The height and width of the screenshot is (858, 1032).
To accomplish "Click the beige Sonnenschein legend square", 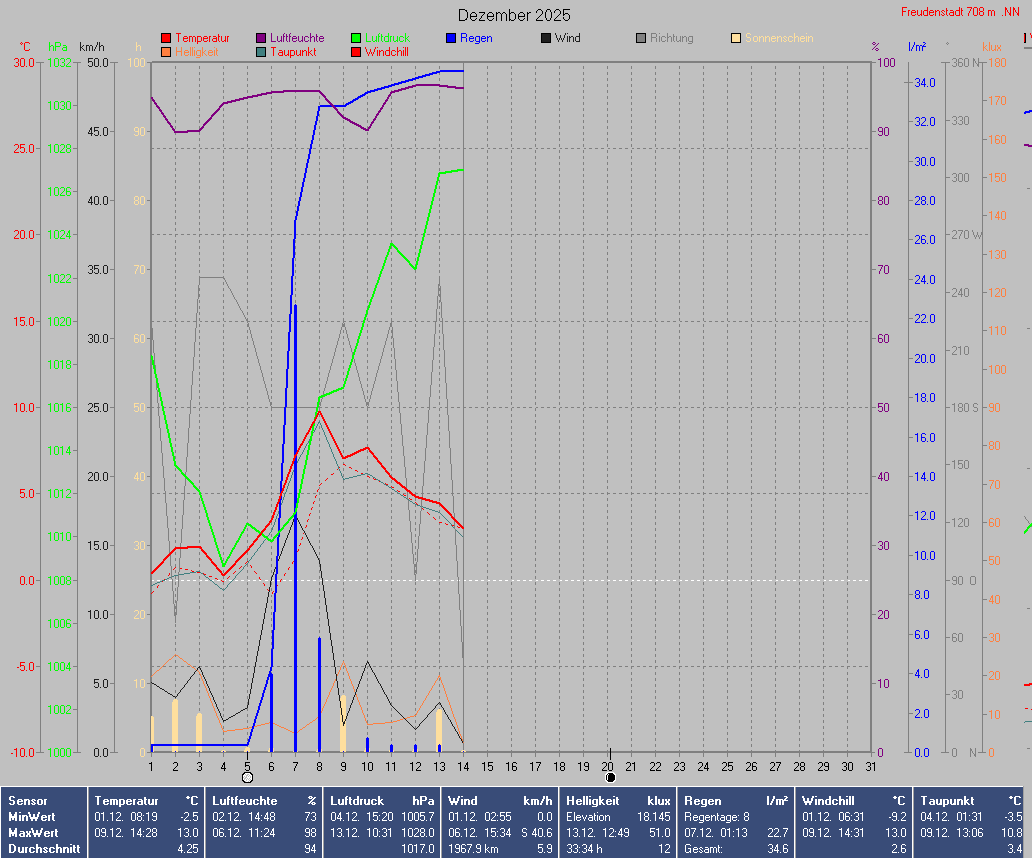I will (x=736, y=38).
